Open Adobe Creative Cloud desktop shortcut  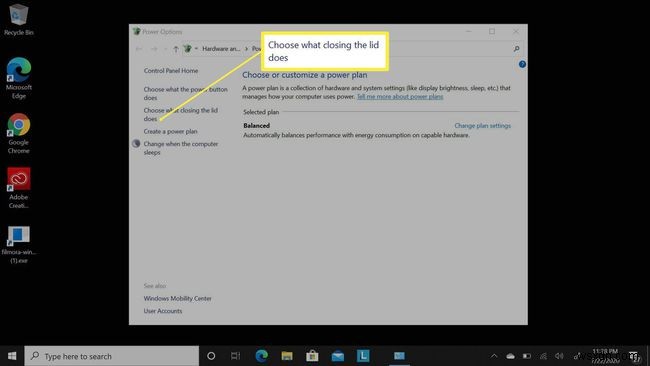point(19,188)
